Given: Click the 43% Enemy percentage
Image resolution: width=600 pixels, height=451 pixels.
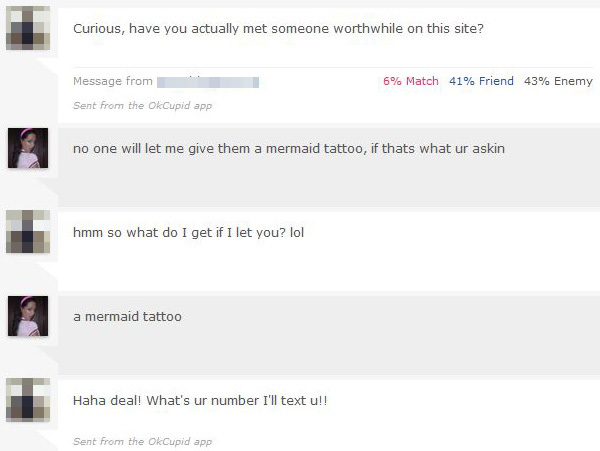Looking at the screenshot, I should point(558,81).
